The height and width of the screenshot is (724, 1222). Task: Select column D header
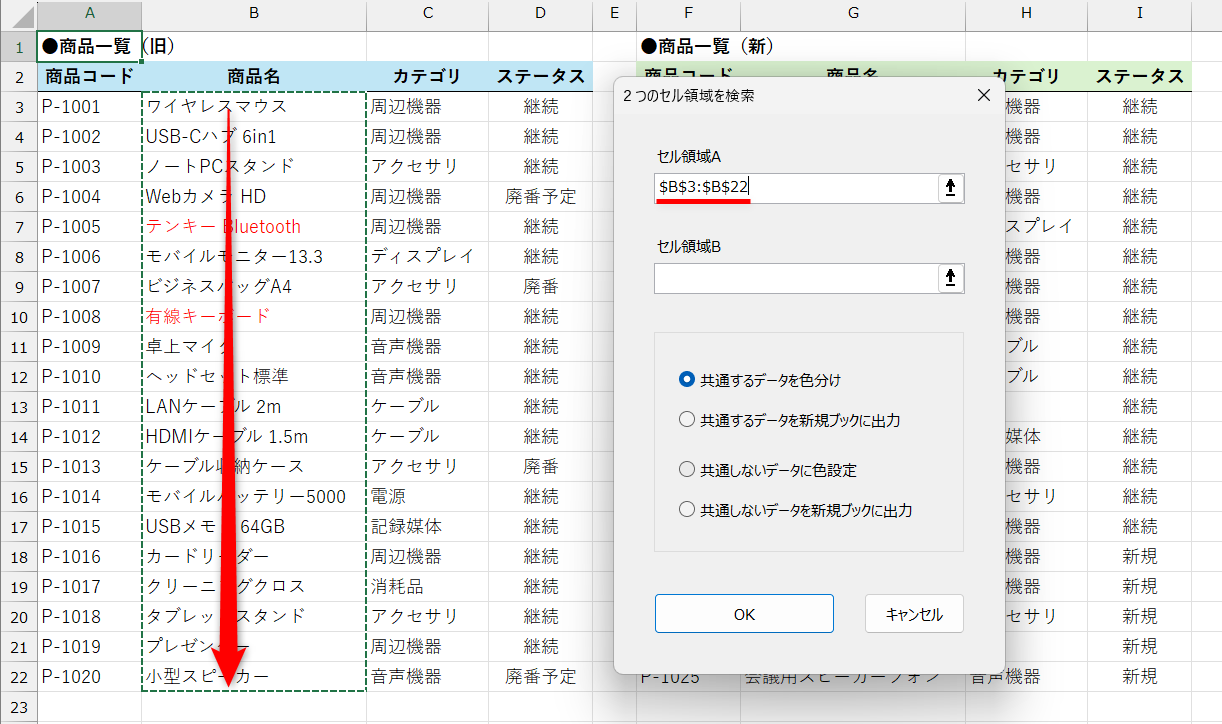pyautogui.click(x=541, y=13)
